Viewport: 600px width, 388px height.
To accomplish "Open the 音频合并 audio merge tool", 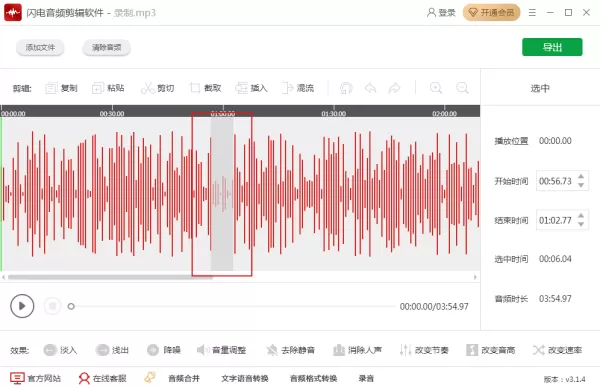I will pyautogui.click(x=184, y=378).
